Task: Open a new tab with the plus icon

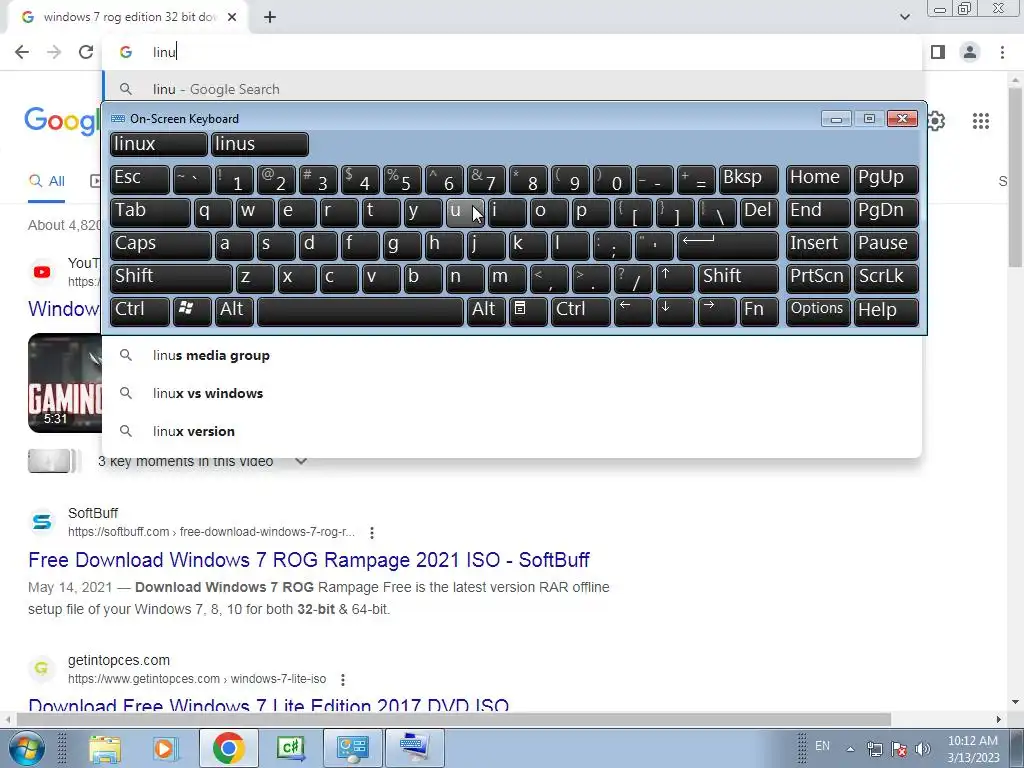Action: coord(270,18)
